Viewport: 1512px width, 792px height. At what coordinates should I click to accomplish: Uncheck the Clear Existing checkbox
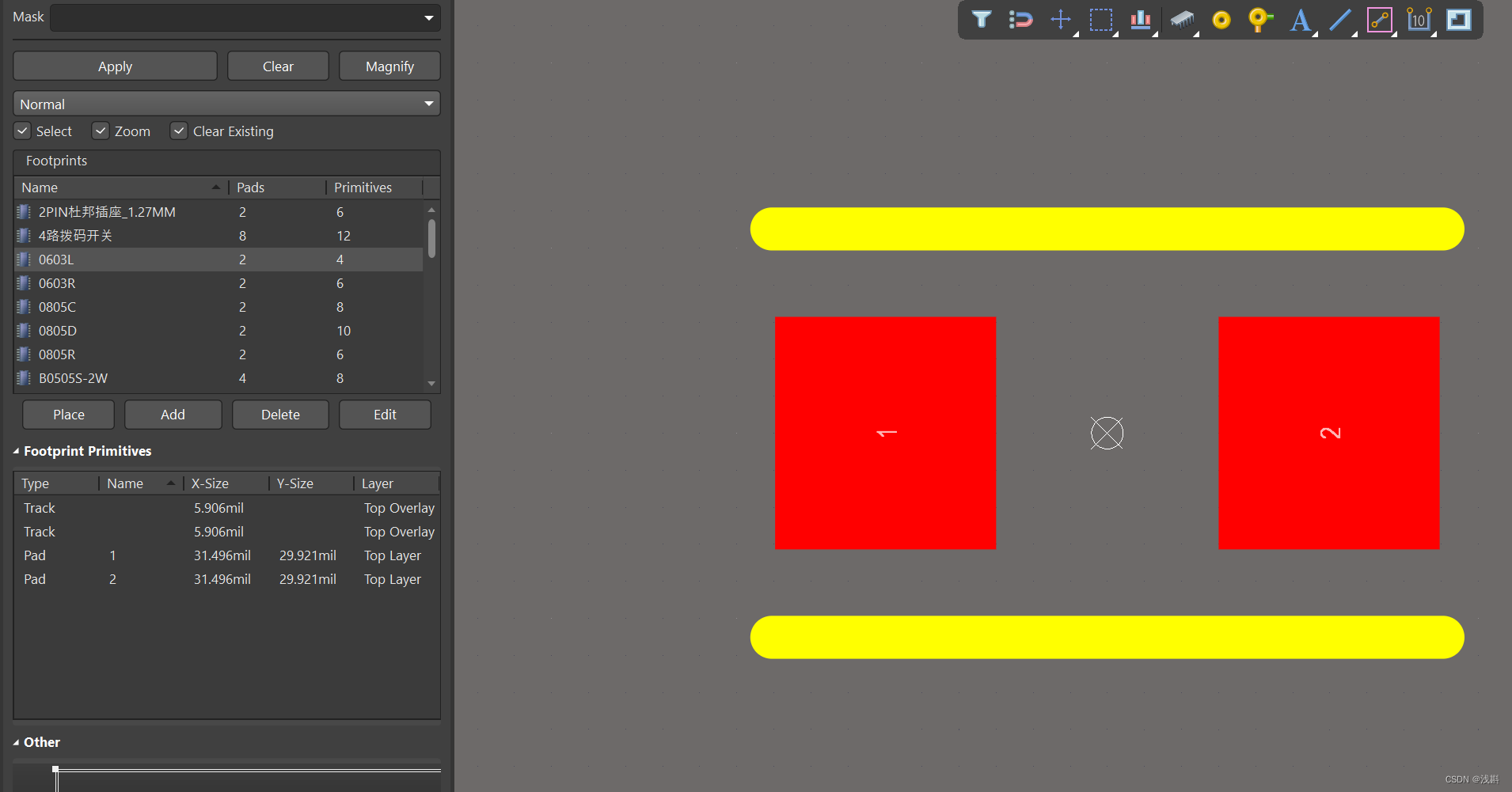coord(179,131)
